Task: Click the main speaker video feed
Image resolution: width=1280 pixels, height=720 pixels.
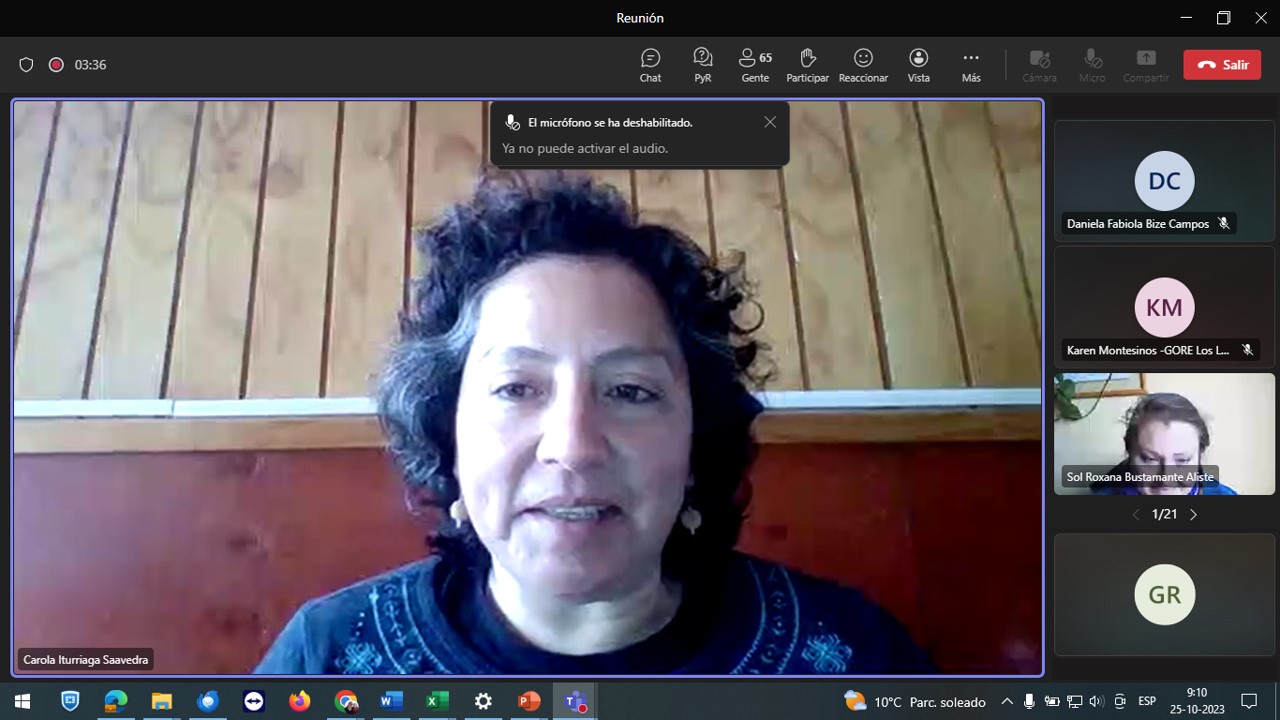Action: point(527,387)
